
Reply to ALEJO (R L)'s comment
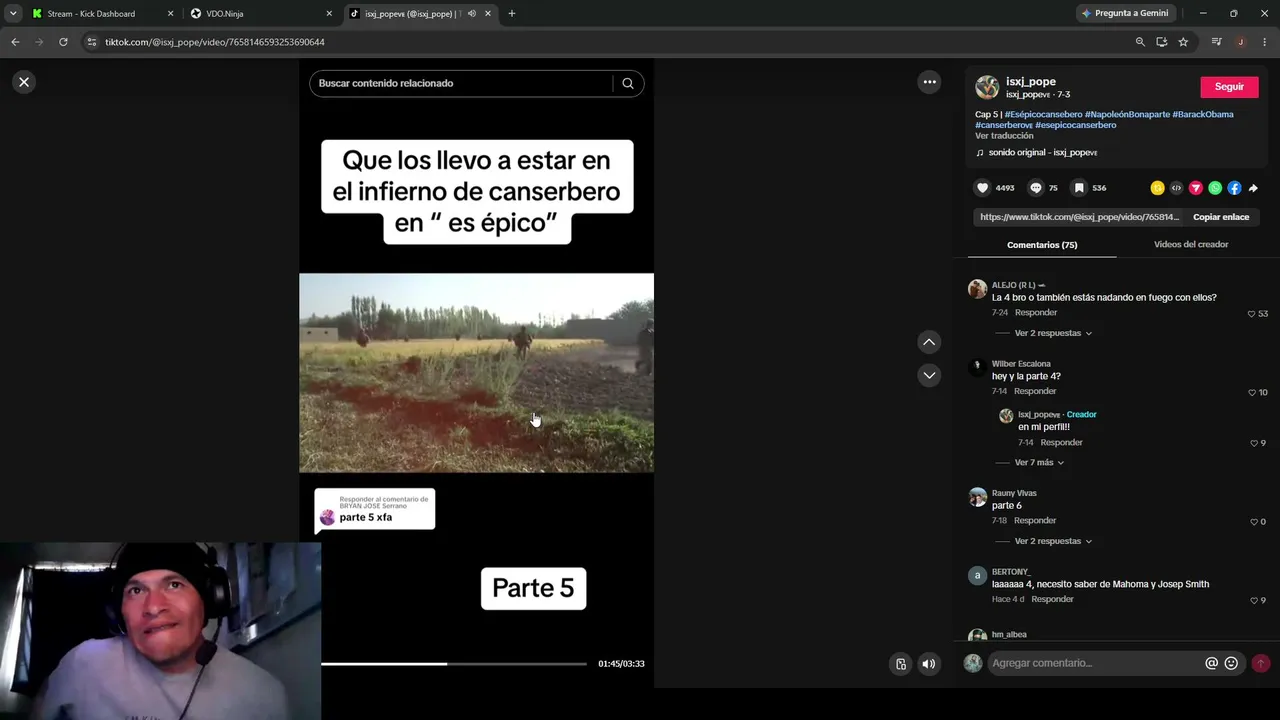[x=1036, y=313]
